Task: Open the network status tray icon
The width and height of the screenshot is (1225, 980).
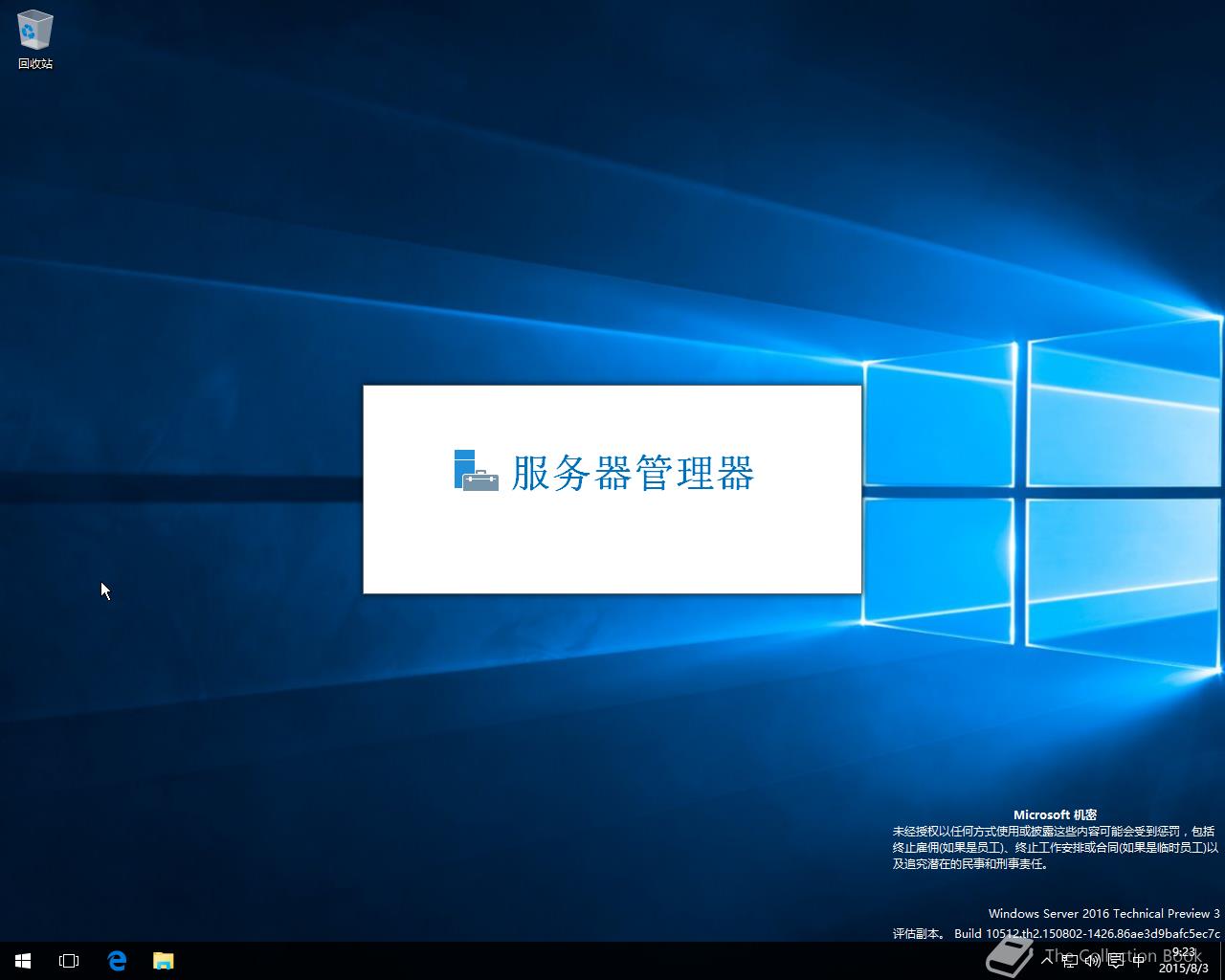Action: [1070, 961]
